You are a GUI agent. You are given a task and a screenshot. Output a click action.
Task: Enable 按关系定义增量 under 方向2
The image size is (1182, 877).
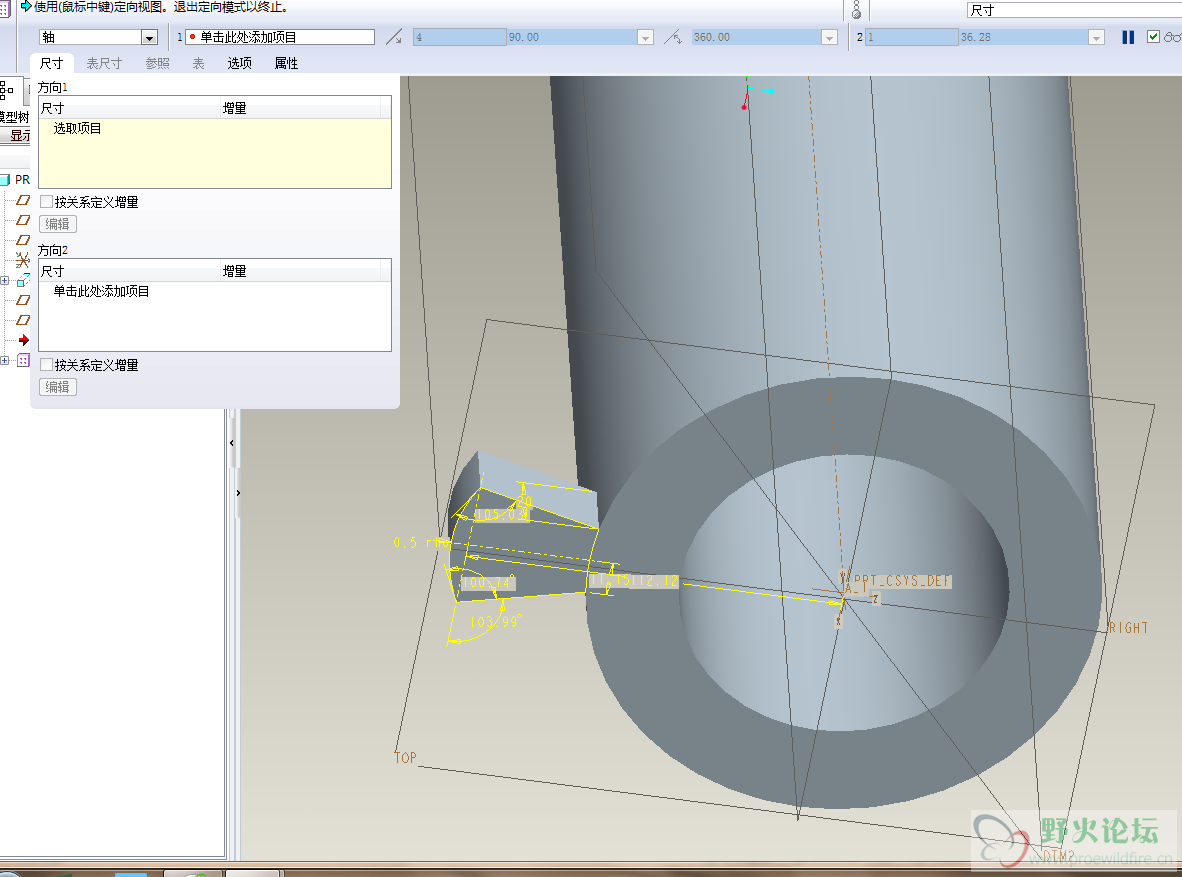(47, 365)
